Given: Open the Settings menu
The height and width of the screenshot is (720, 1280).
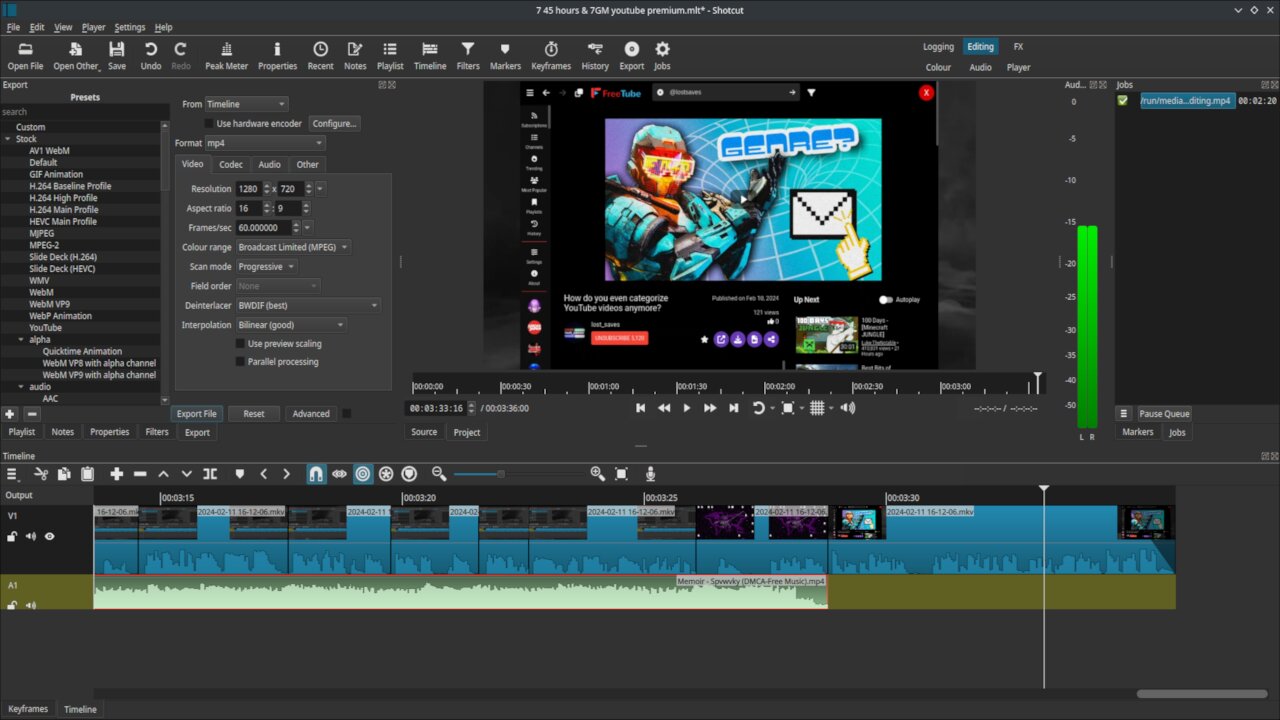Looking at the screenshot, I should point(129,27).
